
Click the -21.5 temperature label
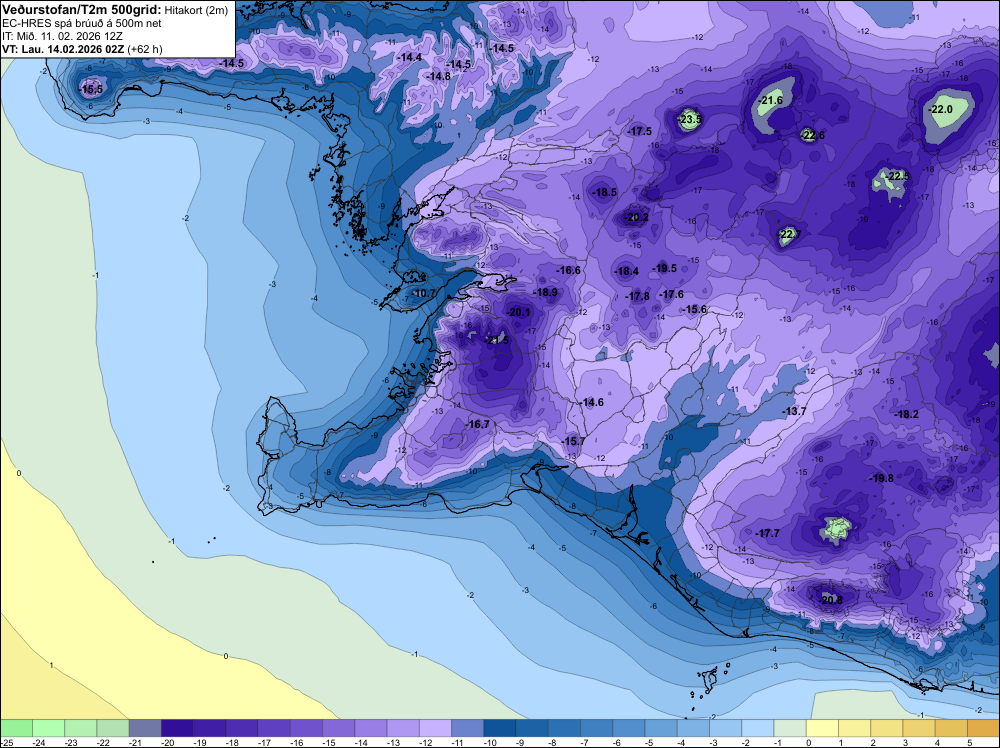pyautogui.click(x=497, y=341)
